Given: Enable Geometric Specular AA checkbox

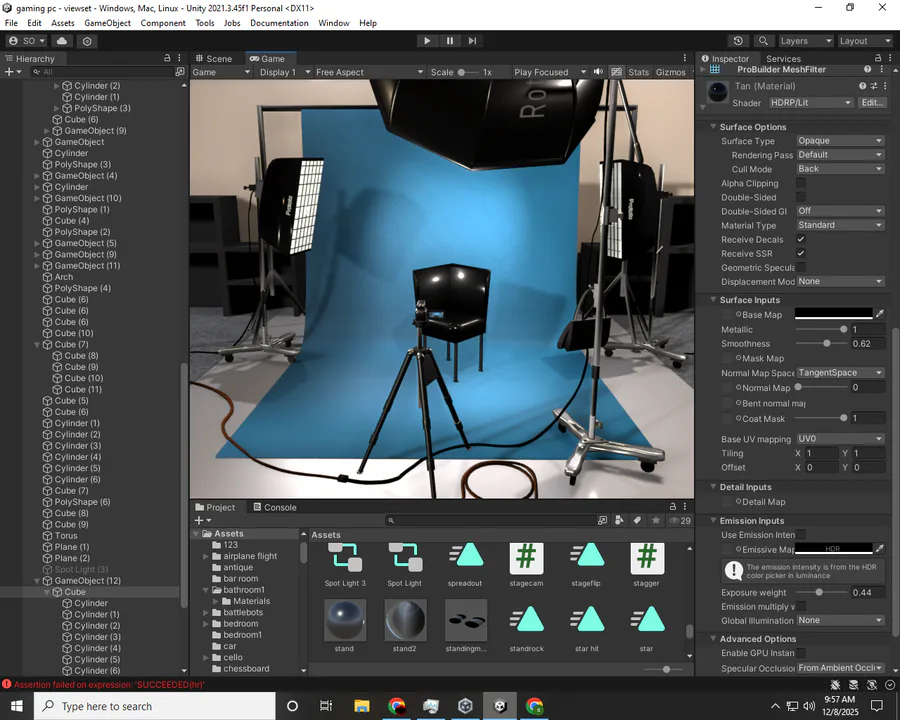Looking at the screenshot, I should (801, 268).
